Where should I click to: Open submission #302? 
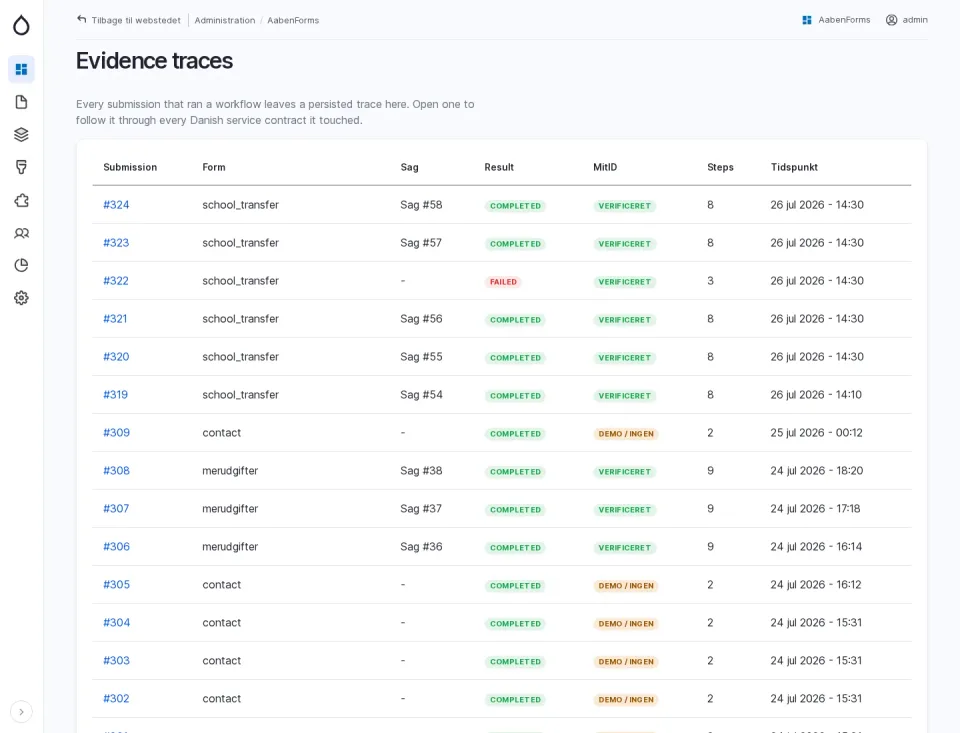tap(116, 698)
